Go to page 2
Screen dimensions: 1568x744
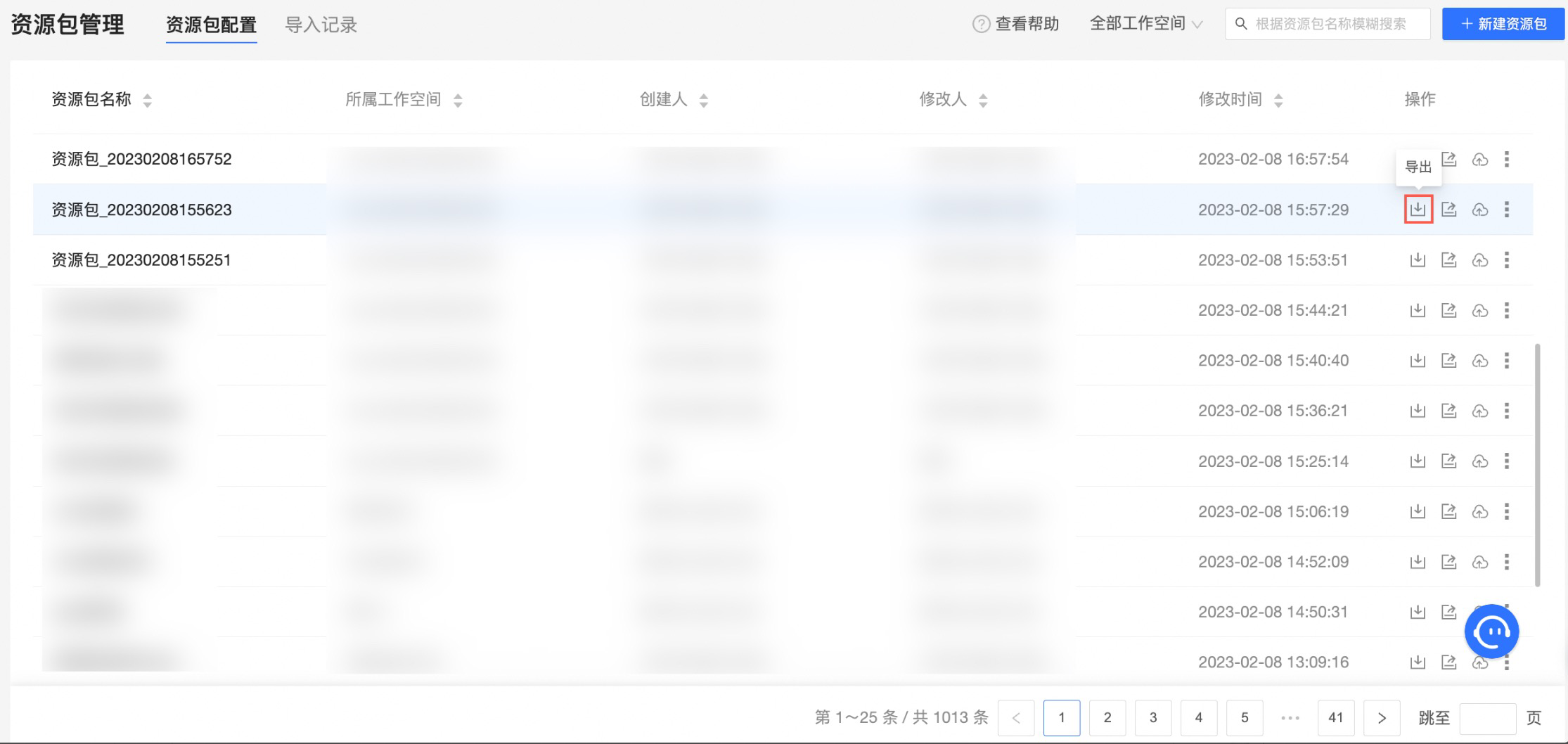(x=1107, y=717)
